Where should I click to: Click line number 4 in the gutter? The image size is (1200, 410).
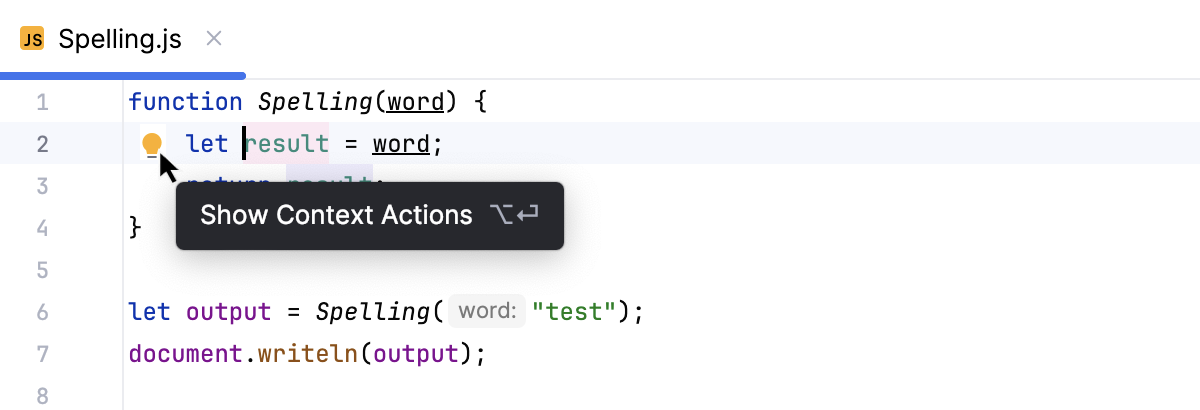pyautogui.click(x=42, y=228)
